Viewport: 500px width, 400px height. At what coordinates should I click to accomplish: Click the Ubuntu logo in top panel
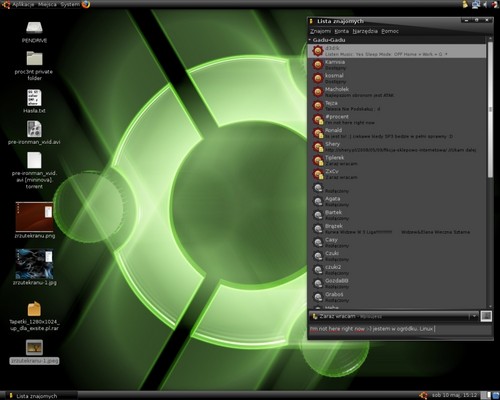[x=6, y=4]
